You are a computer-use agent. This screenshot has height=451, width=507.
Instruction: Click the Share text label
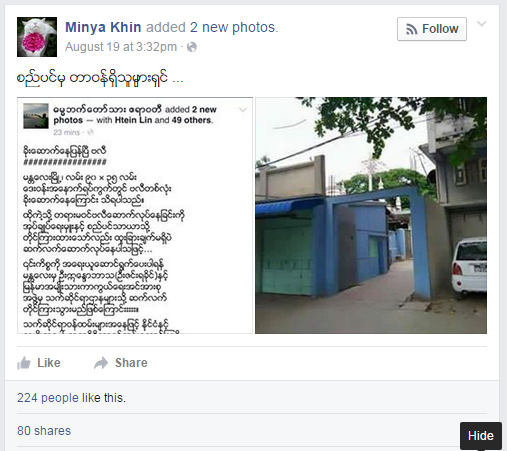coord(131,363)
